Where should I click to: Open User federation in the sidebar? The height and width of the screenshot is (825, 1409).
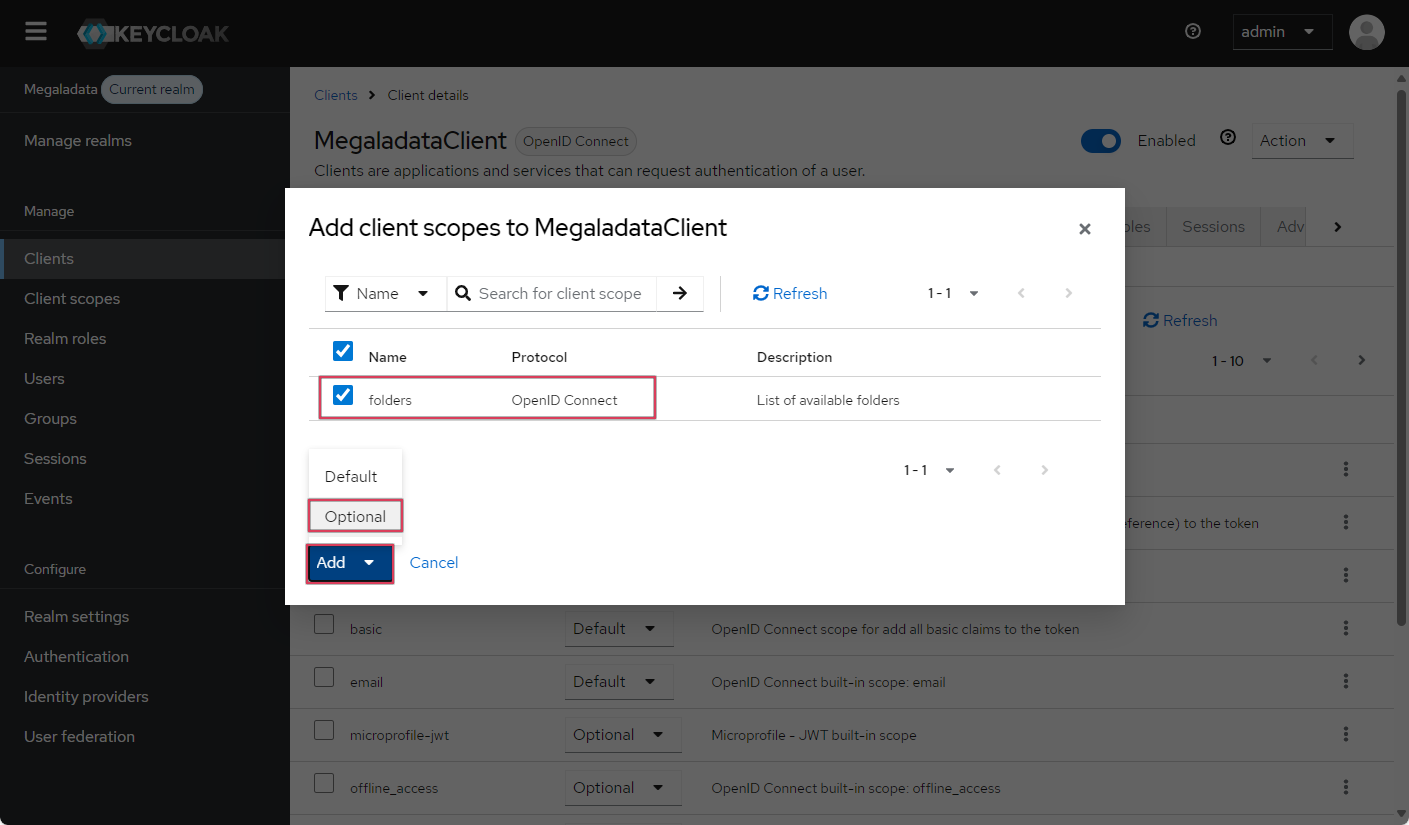pos(145,737)
